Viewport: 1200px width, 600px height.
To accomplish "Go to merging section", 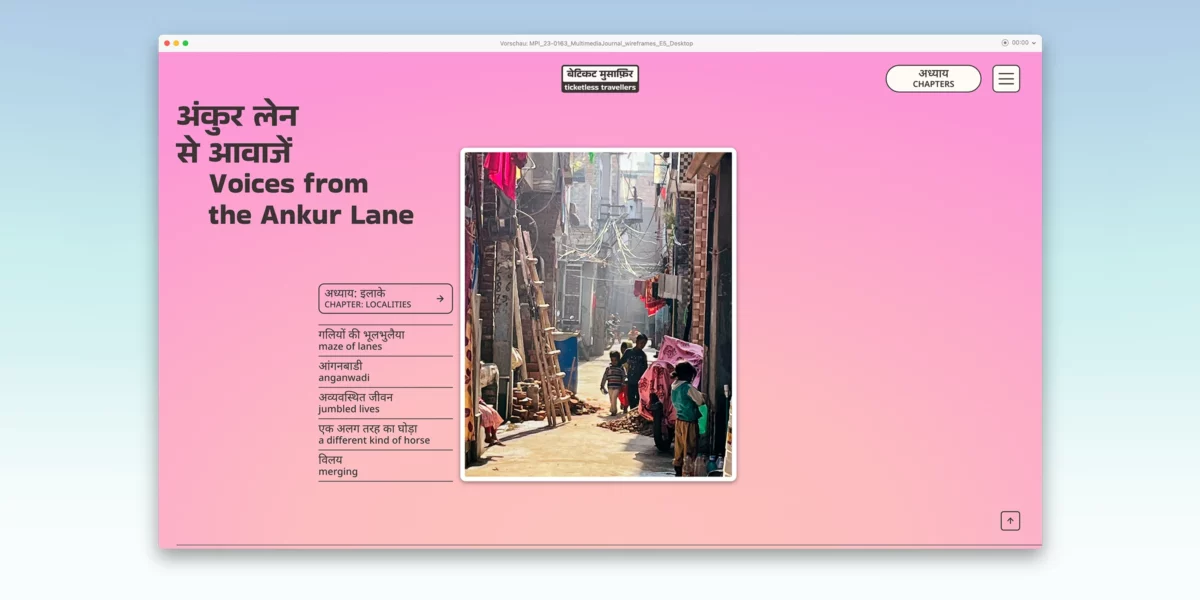I will [x=385, y=466].
